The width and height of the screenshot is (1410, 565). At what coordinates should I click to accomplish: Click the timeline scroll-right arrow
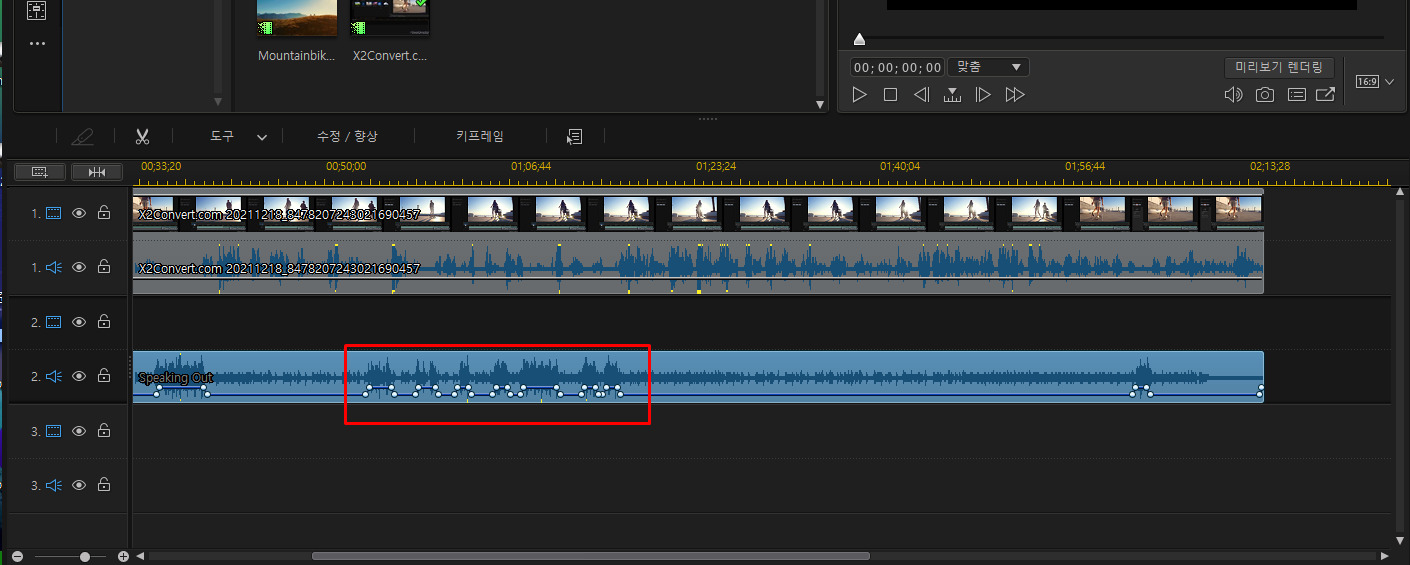pos(1384,556)
